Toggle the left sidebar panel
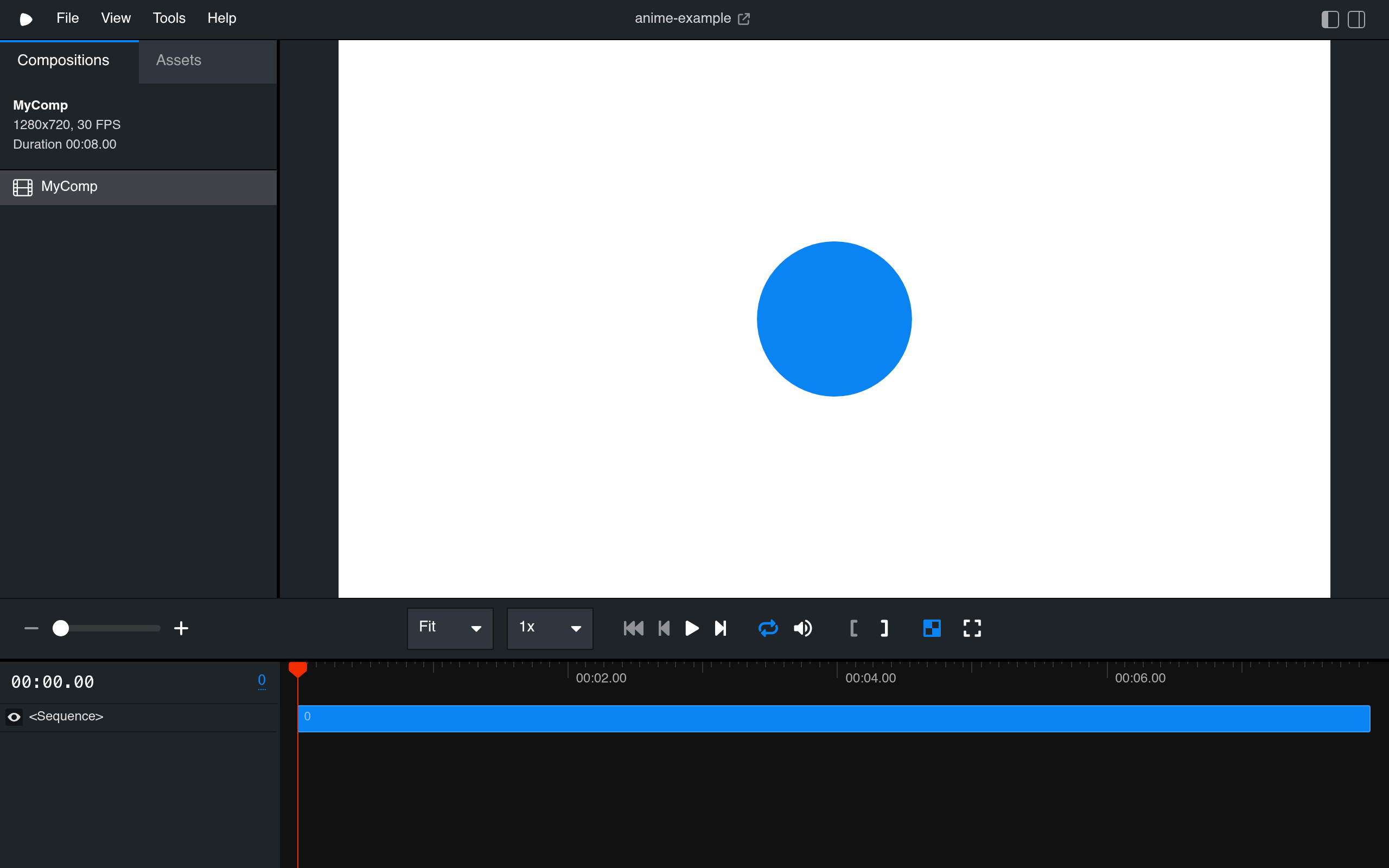Screen dimensions: 1389x868 pos(1330,20)
